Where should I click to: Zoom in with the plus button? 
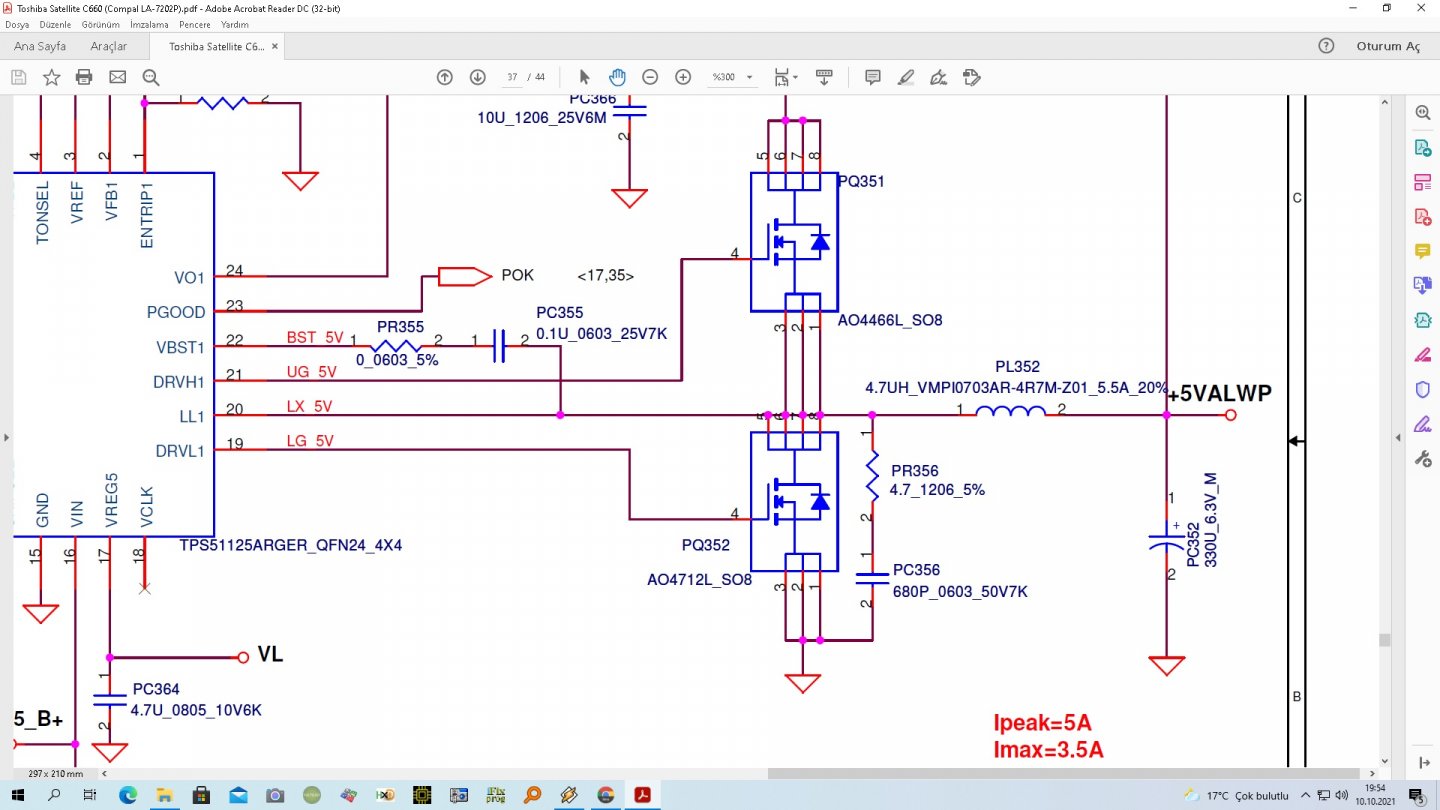tap(683, 77)
